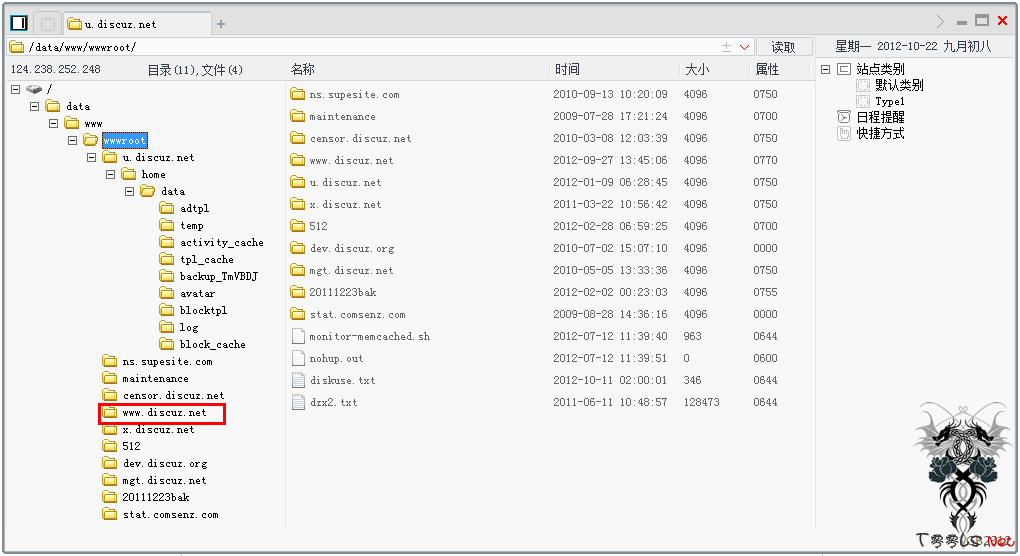The height and width of the screenshot is (556, 1020).
Task: Add a new tab with plus button
Action: tap(221, 24)
